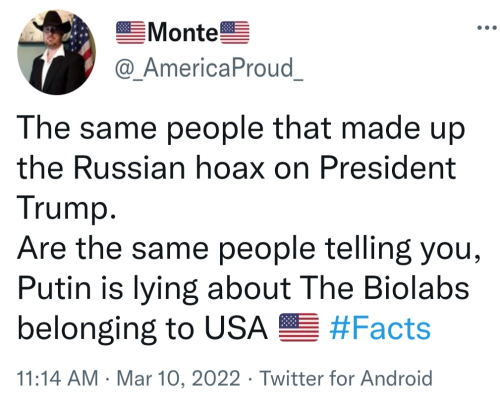The image size is (500, 397).
Task: Open the #Facts hashtag
Action: pos(380,328)
